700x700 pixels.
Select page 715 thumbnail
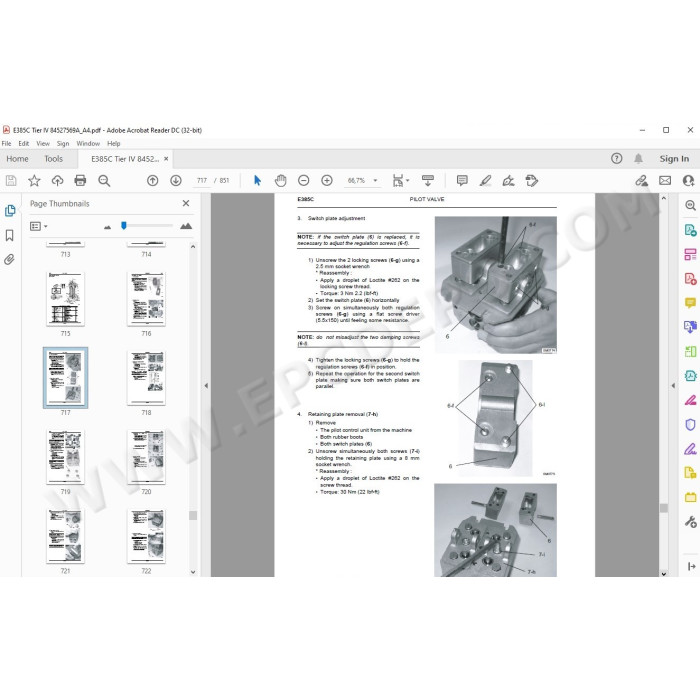[x=65, y=299]
